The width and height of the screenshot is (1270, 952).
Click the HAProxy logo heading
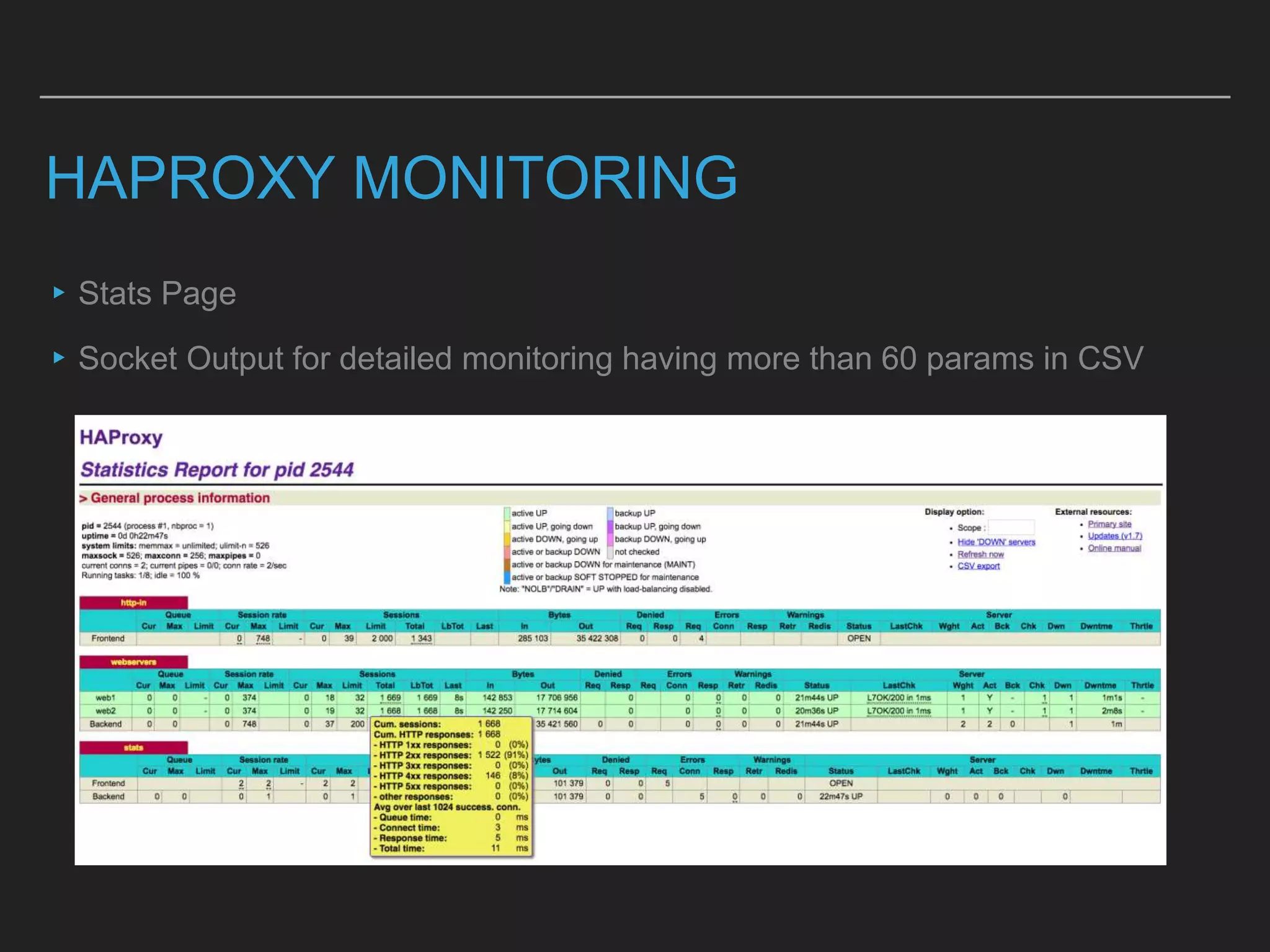pos(122,438)
